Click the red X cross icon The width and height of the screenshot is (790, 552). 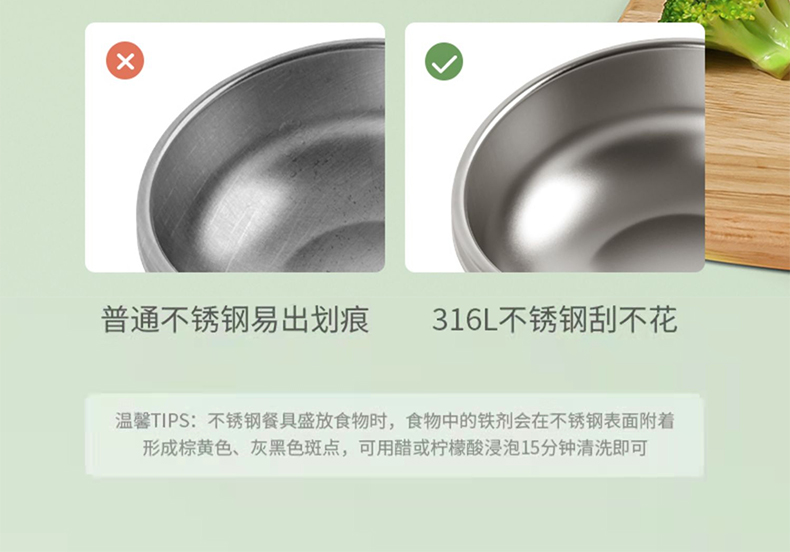click(x=125, y=60)
